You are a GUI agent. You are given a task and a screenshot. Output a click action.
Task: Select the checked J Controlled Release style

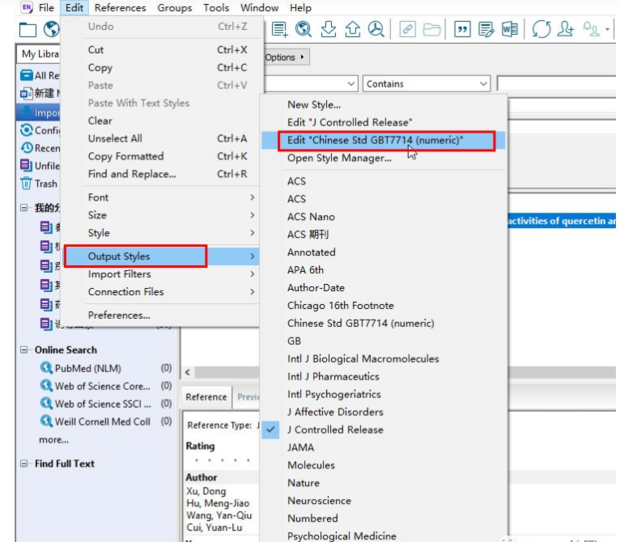pos(383,430)
